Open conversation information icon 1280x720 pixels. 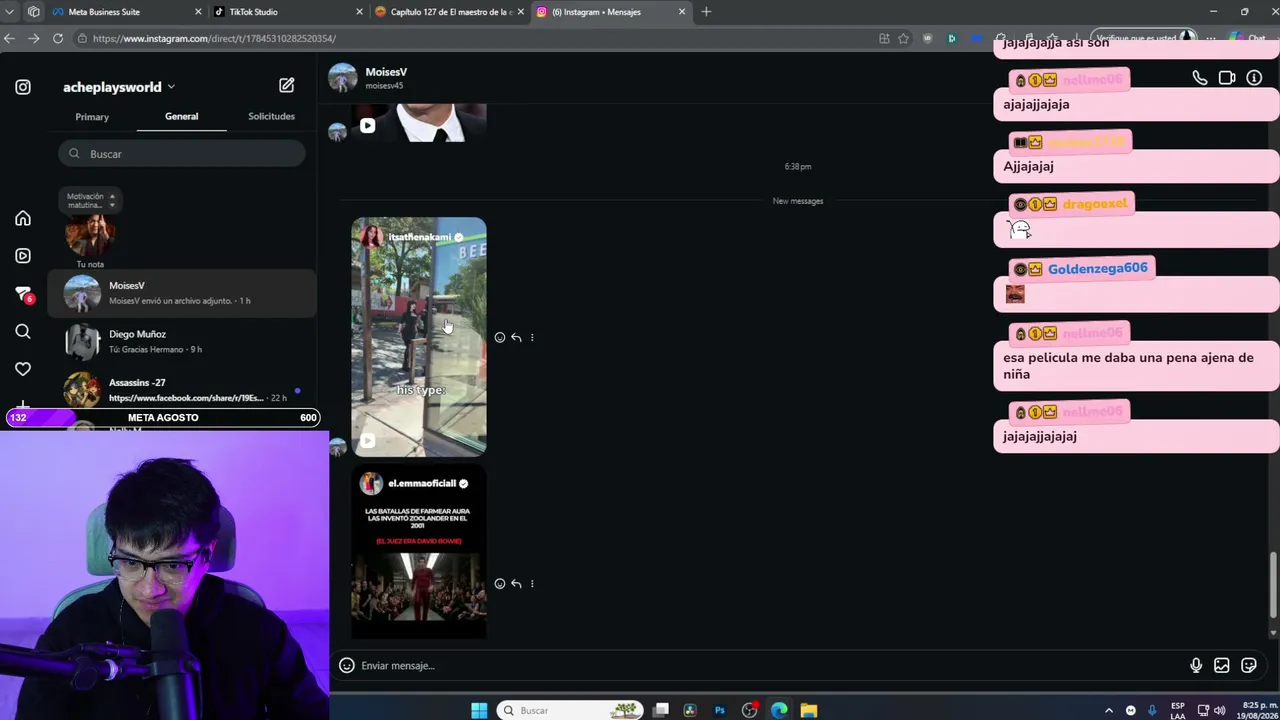click(x=1254, y=78)
